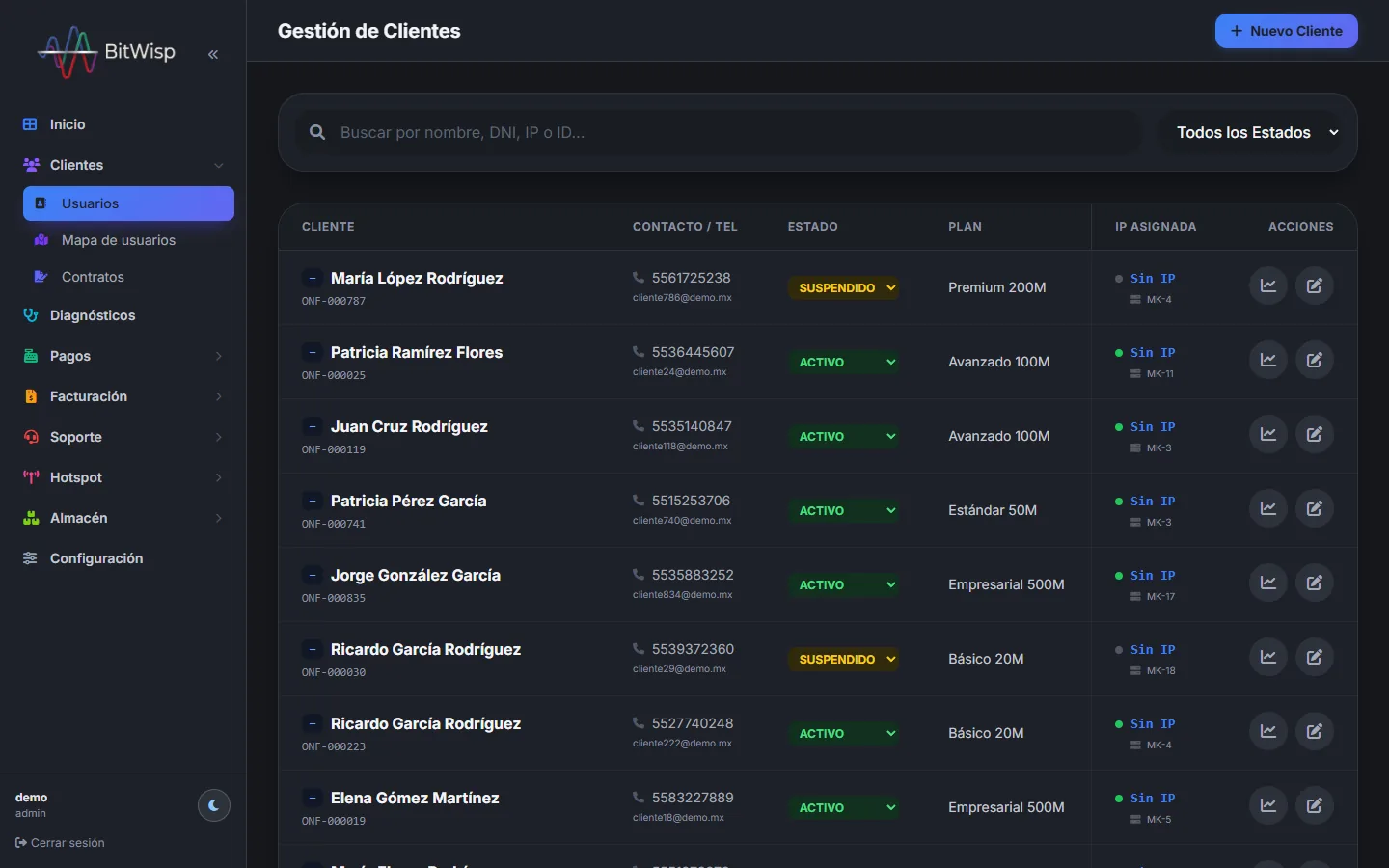Open Diagnósticos in the sidebar

click(x=123, y=315)
